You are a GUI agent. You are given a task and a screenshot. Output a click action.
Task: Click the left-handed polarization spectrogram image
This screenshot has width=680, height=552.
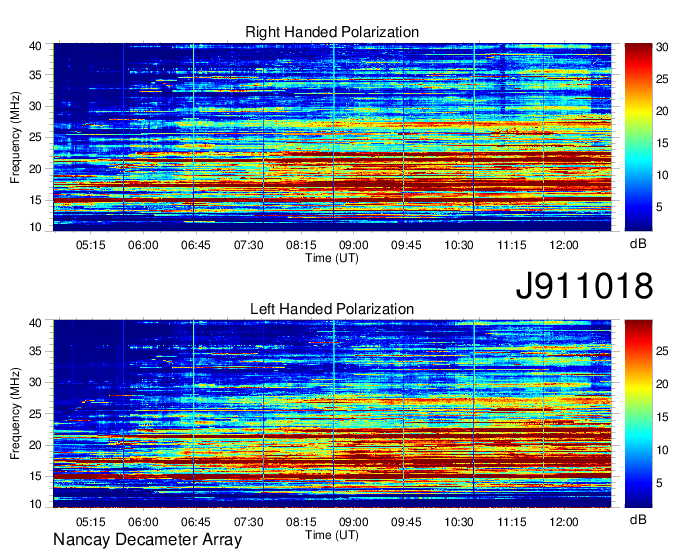pyautogui.click(x=332, y=414)
